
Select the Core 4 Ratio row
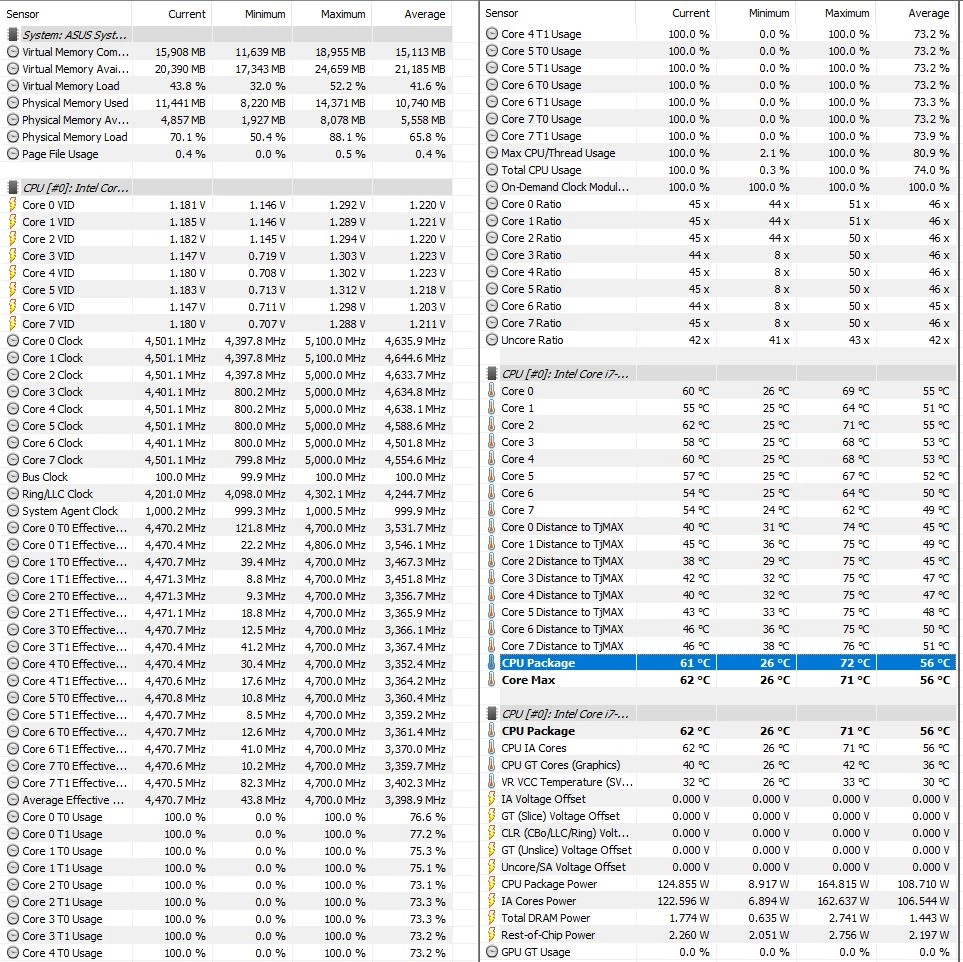pos(719,272)
